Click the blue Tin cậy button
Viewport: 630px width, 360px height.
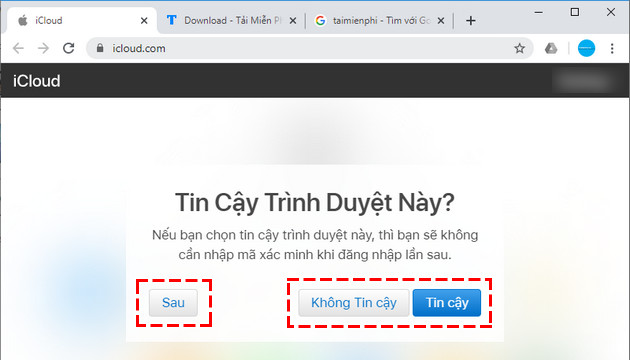pyautogui.click(x=447, y=303)
